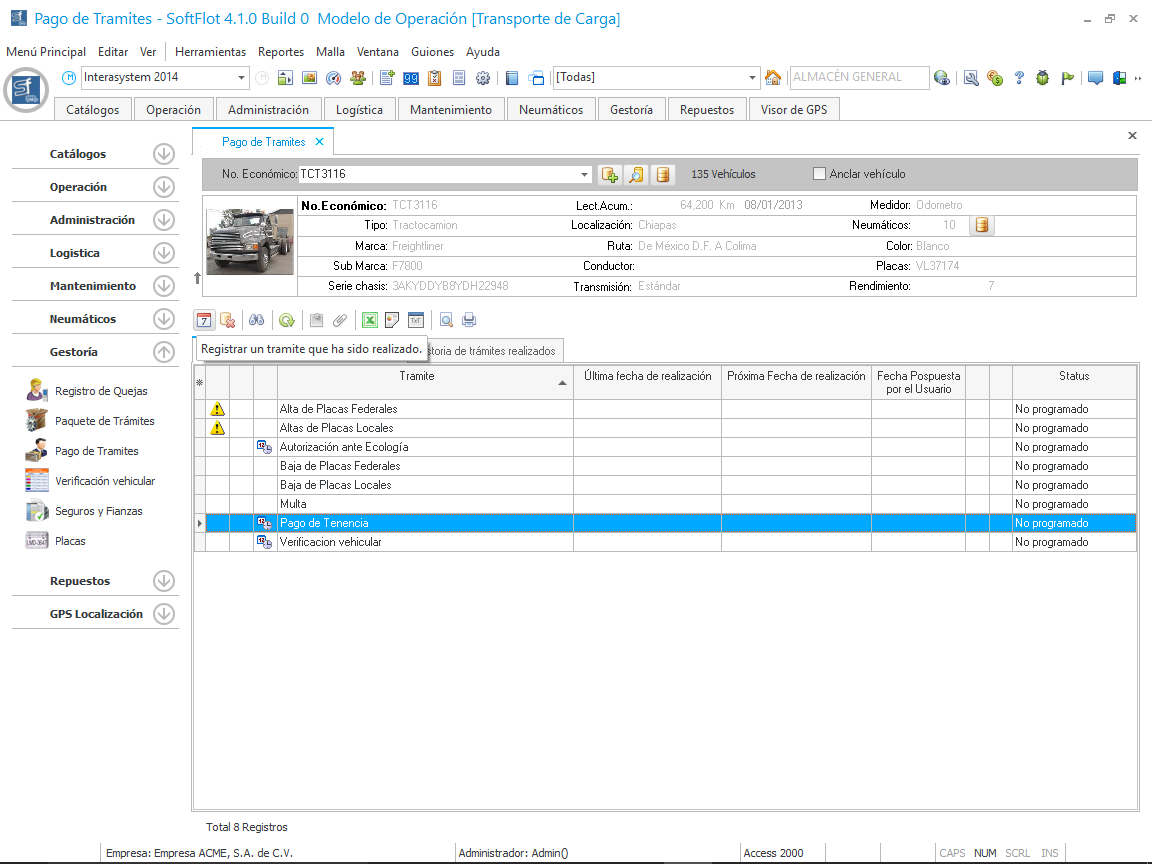Screen dimensions: 1152x864
Task: Click the home icon in top toolbar
Action: coord(773,78)
